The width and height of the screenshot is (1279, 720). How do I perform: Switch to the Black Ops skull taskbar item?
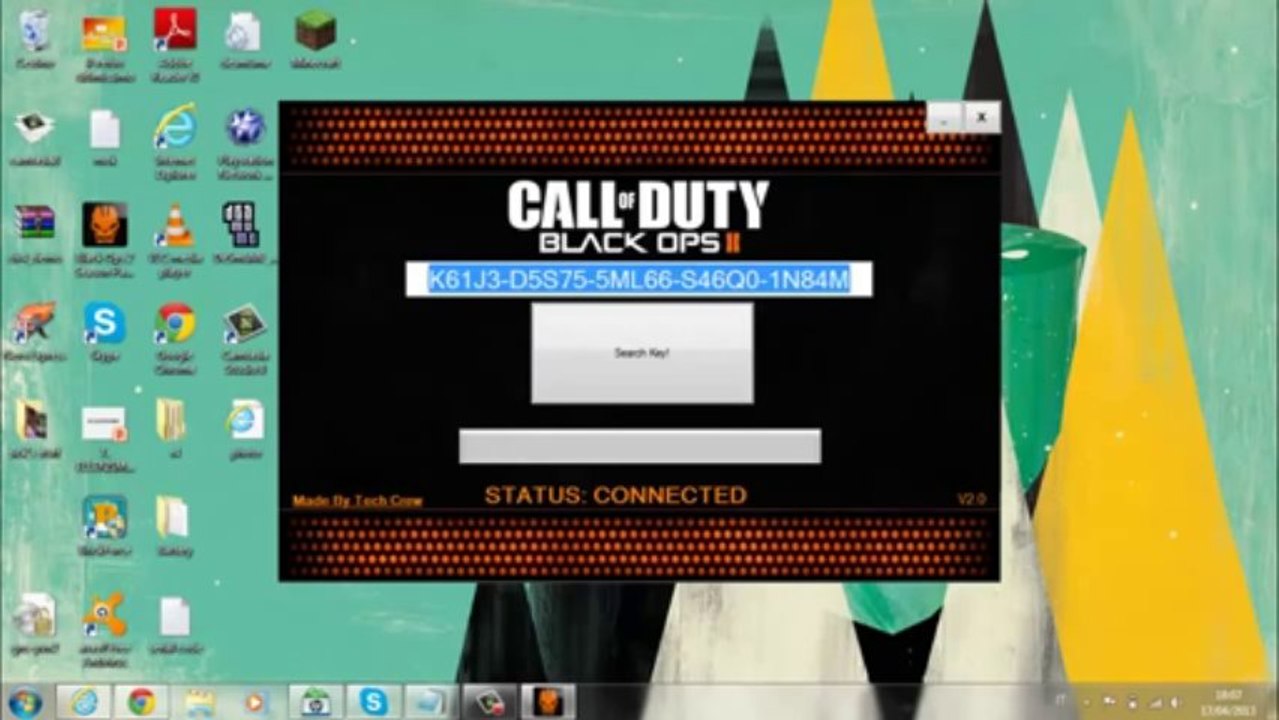548,702
